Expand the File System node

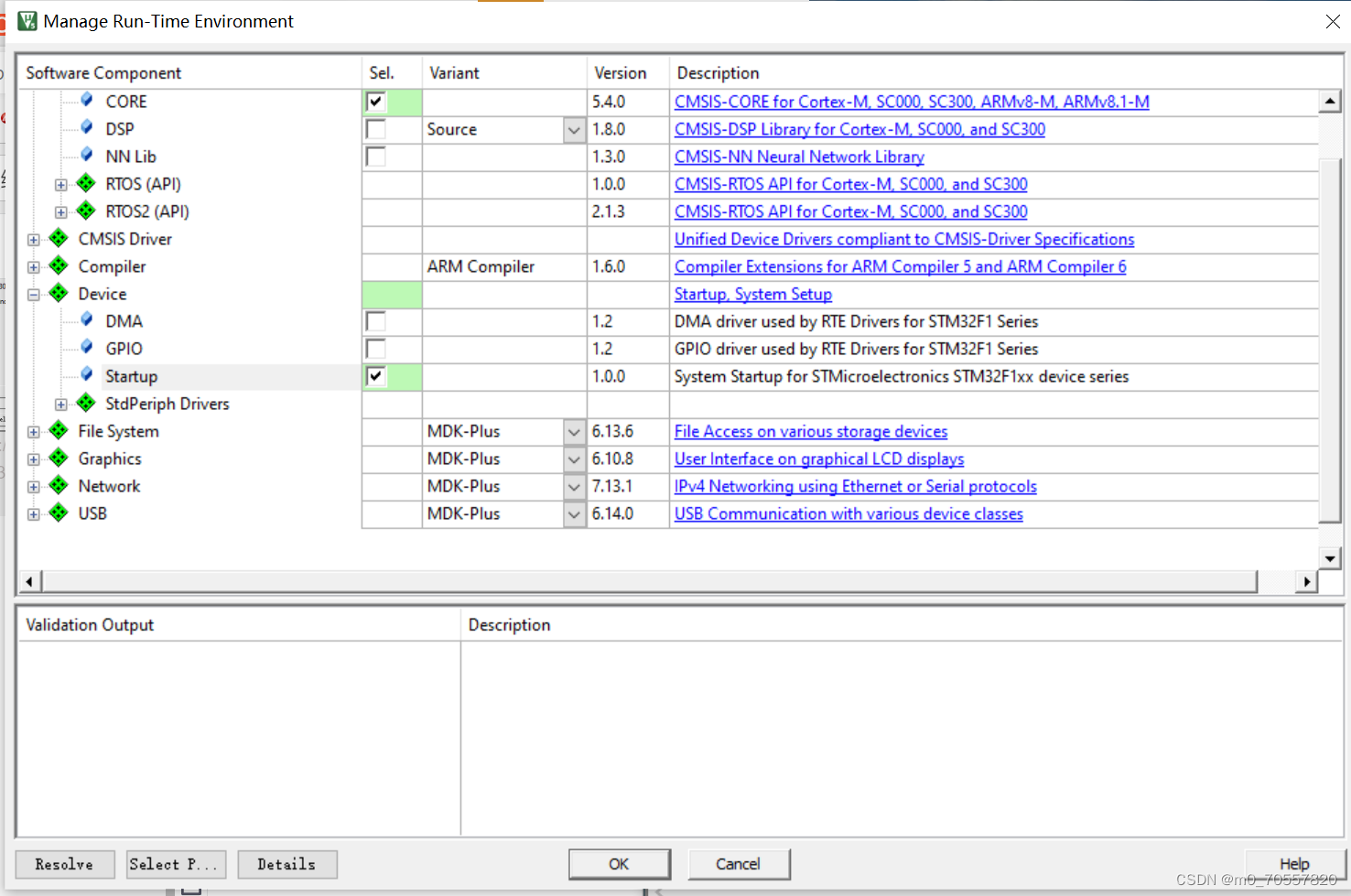[34, 432]
